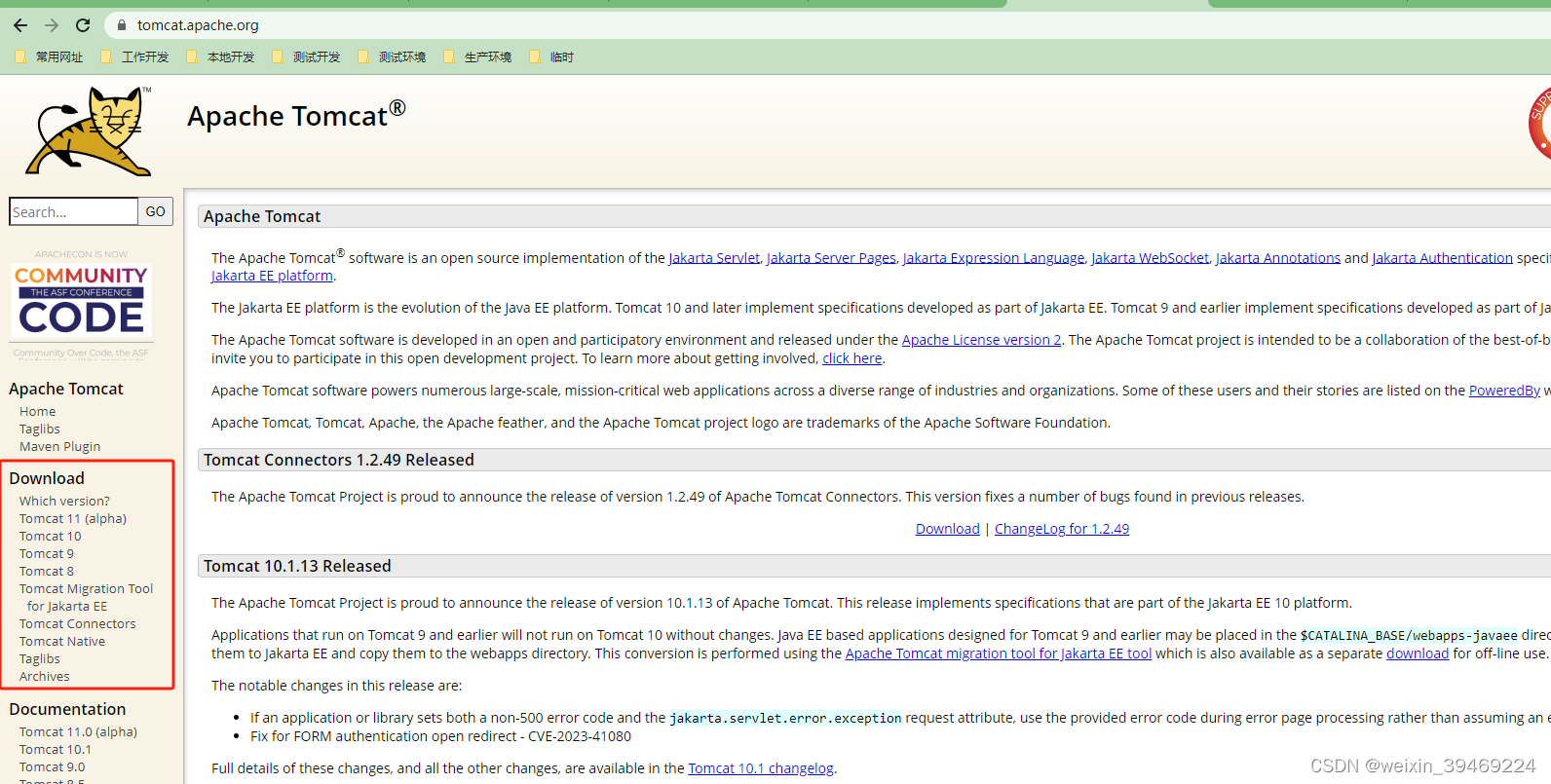Open the 本地开发 bookmark folder
The height and width of the screenshot is (784, 1551).
[220, 57]
